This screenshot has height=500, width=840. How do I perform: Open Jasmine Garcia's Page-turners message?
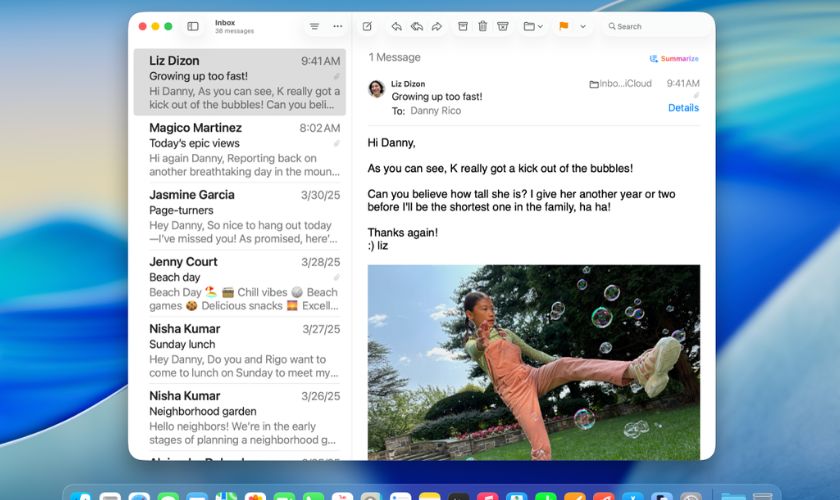240,217
